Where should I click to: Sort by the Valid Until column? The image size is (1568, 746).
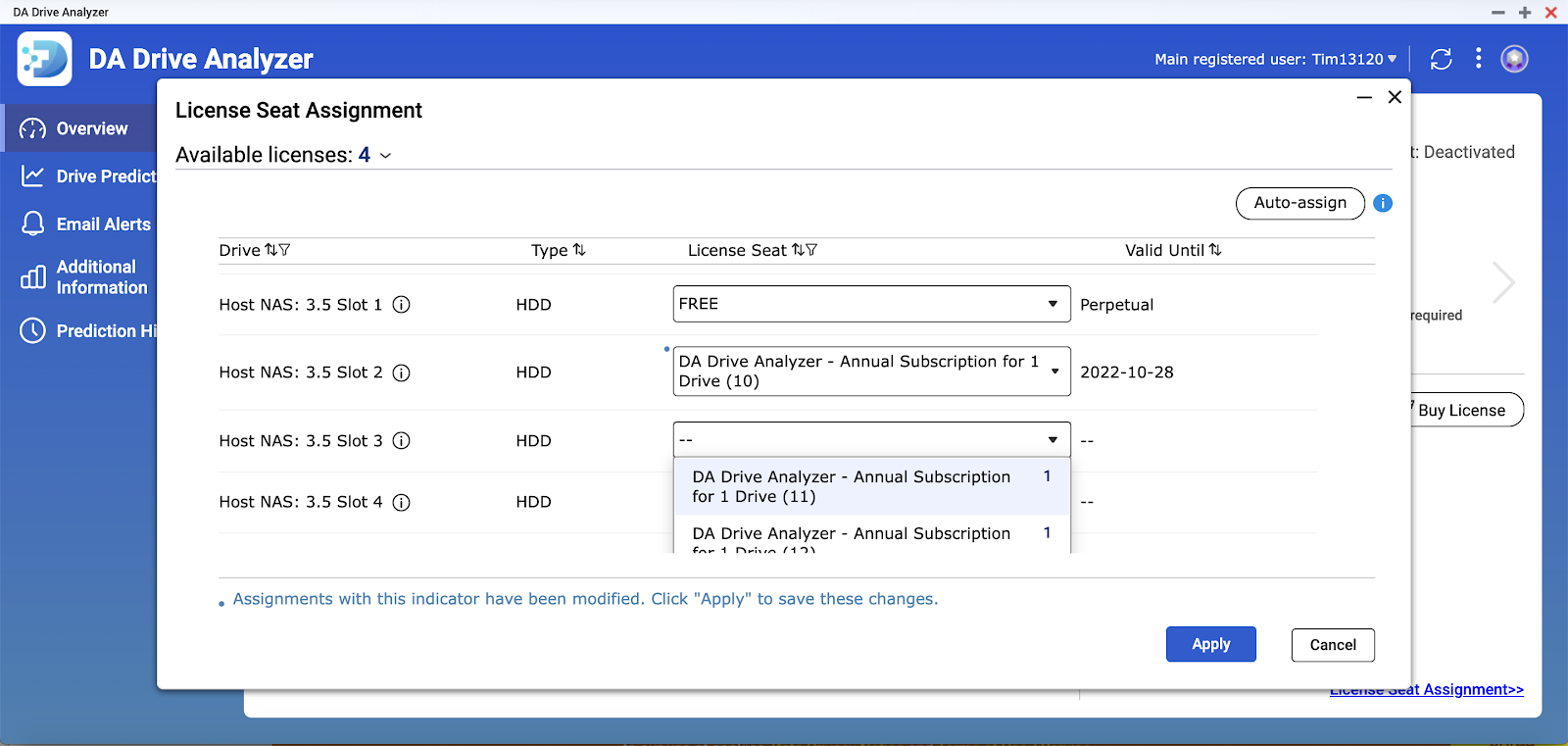[x=1215, y=250]
